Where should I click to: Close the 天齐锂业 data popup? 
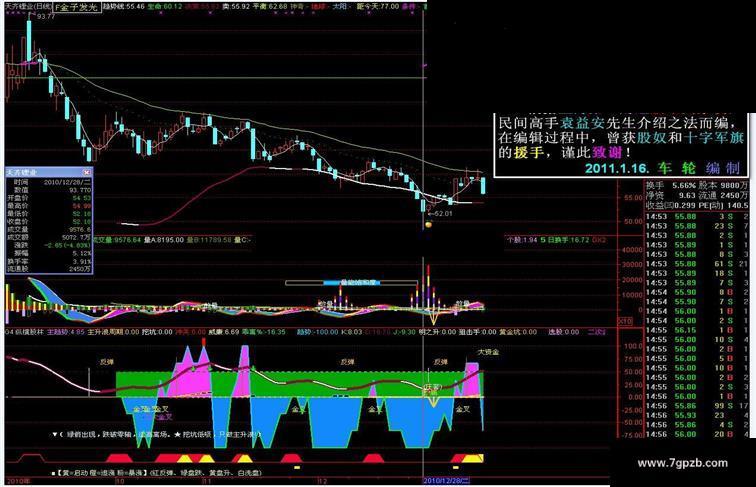86,172
